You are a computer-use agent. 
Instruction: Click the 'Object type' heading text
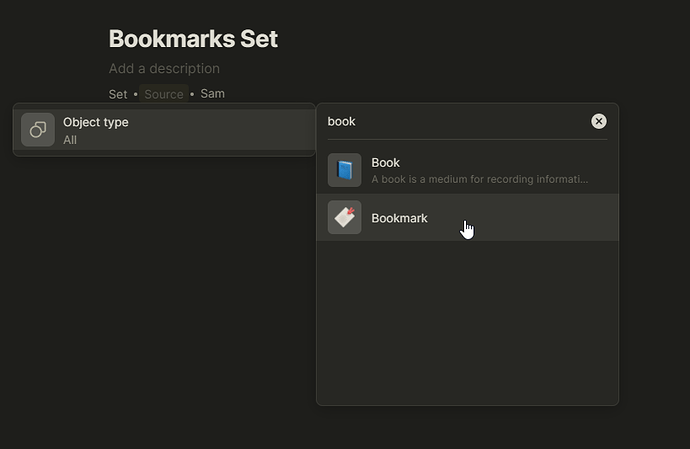coord(95,122)
